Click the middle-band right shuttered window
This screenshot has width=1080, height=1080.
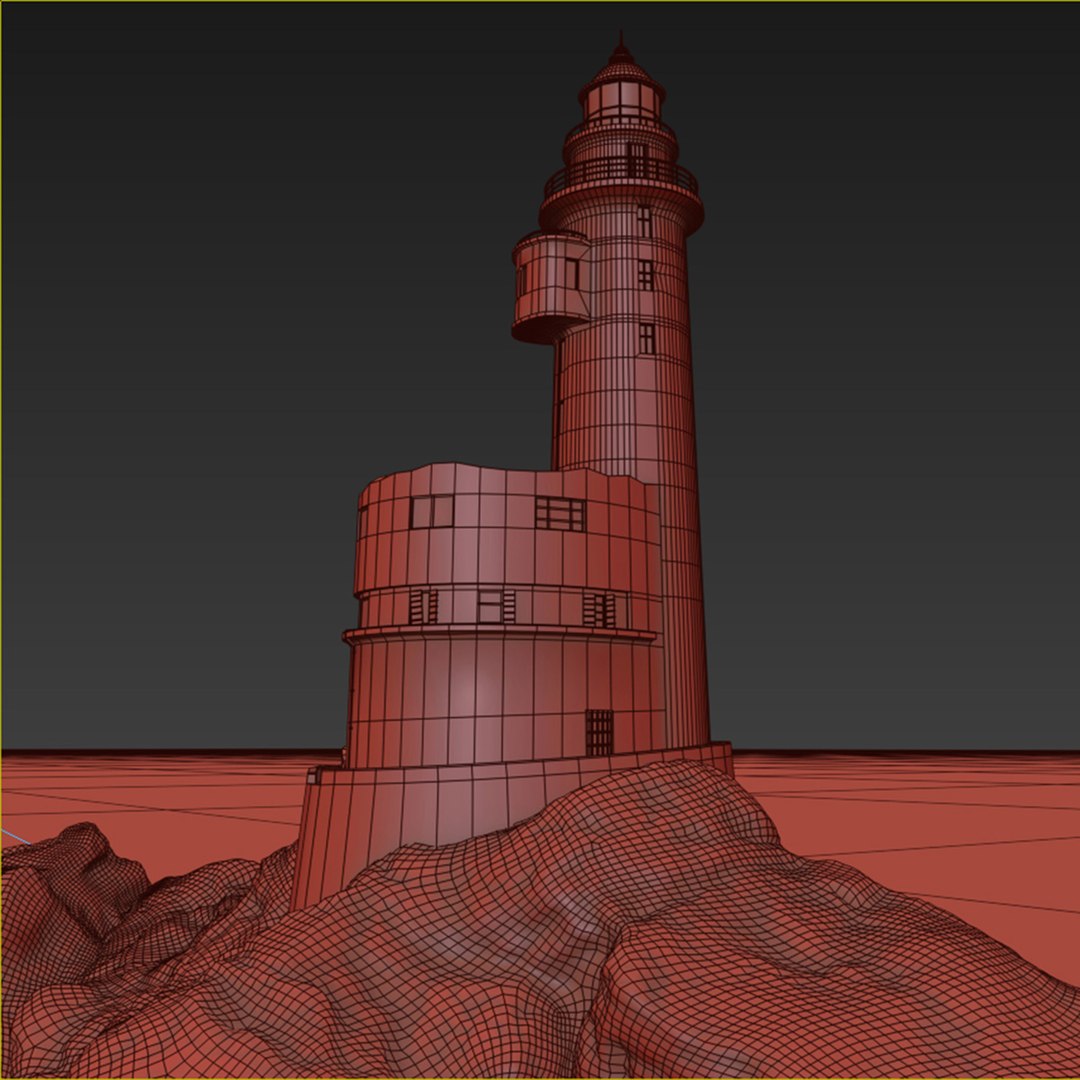click(599, 610)
